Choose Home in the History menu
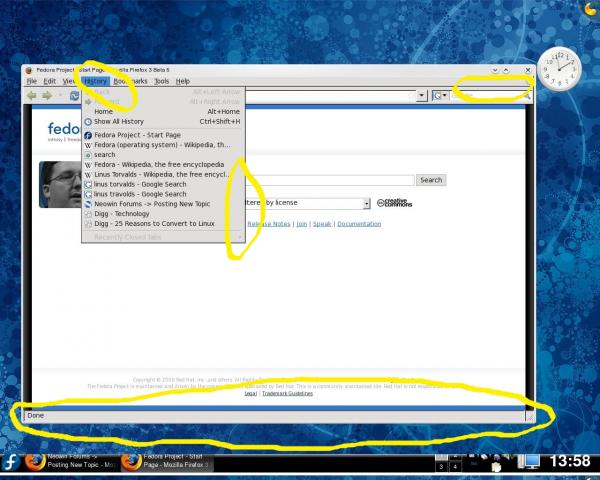Viewport: 600px width, 480px height. tap(163, 111)
